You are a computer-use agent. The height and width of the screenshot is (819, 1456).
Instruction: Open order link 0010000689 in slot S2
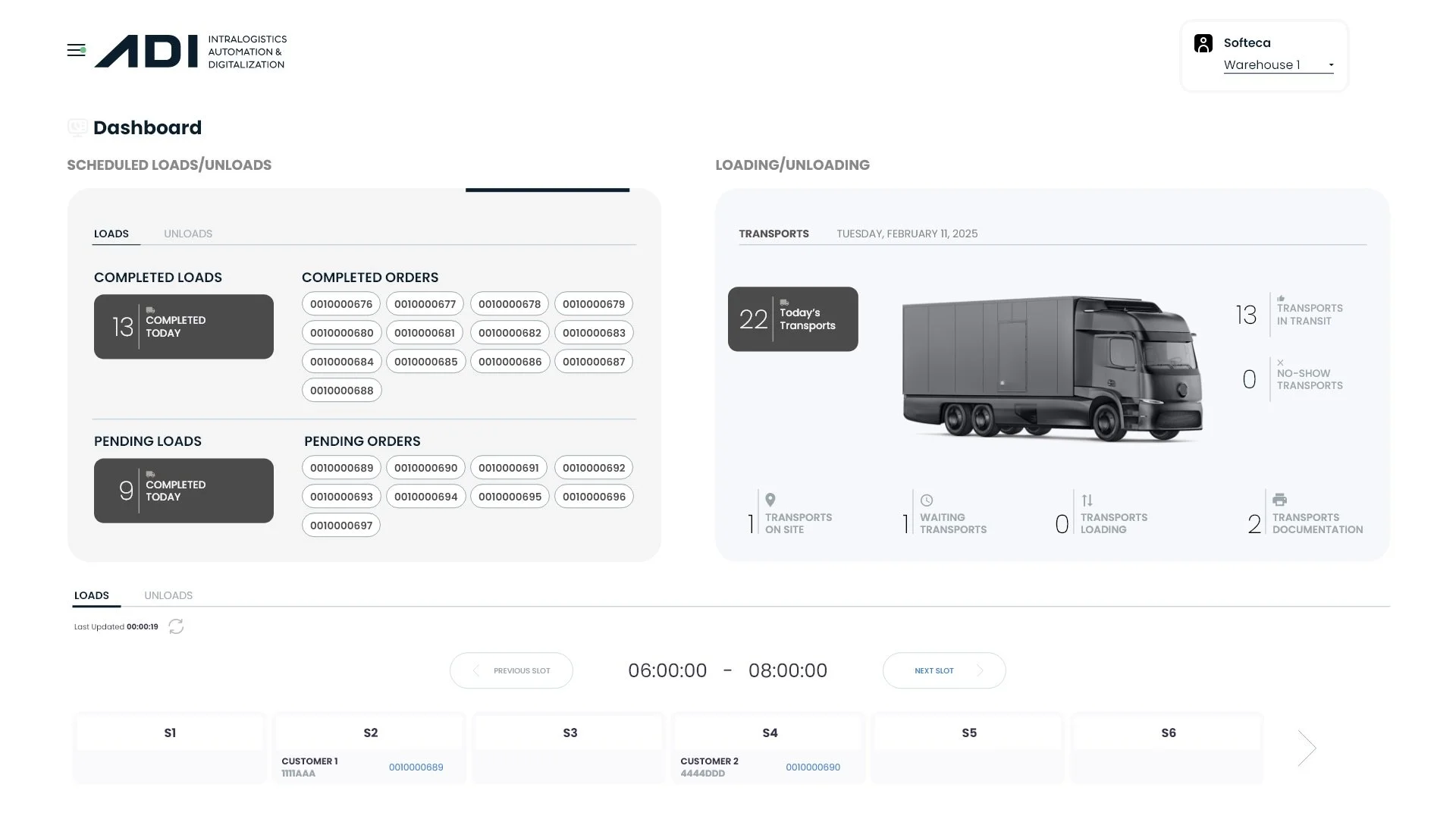coord(416,767)
